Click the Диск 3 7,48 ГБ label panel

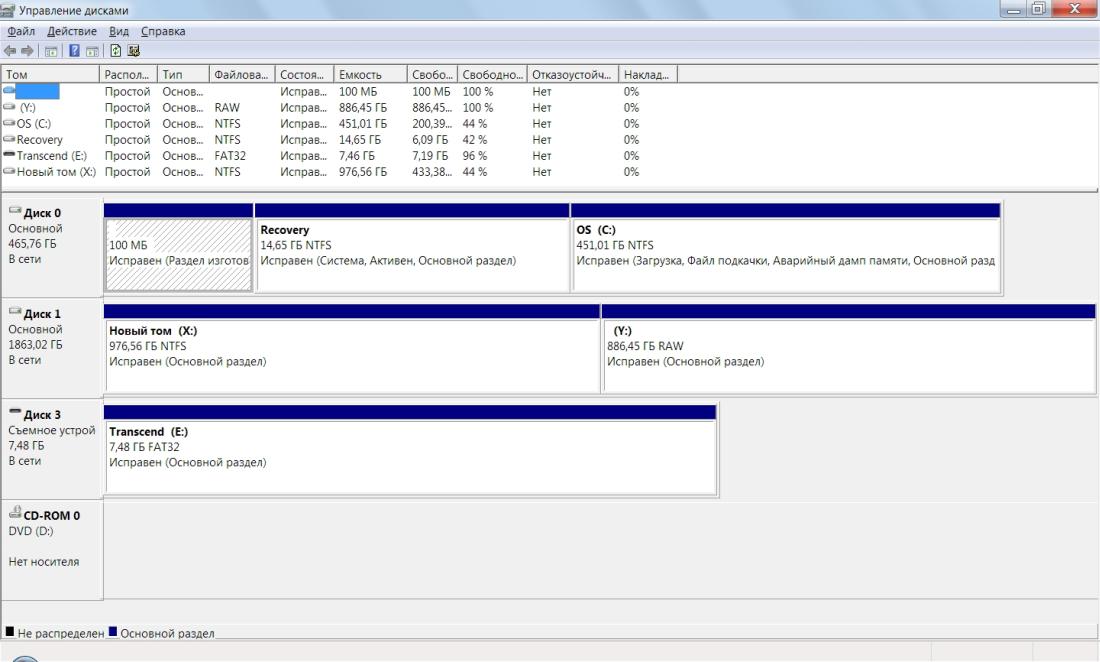(x=52, y=449)
